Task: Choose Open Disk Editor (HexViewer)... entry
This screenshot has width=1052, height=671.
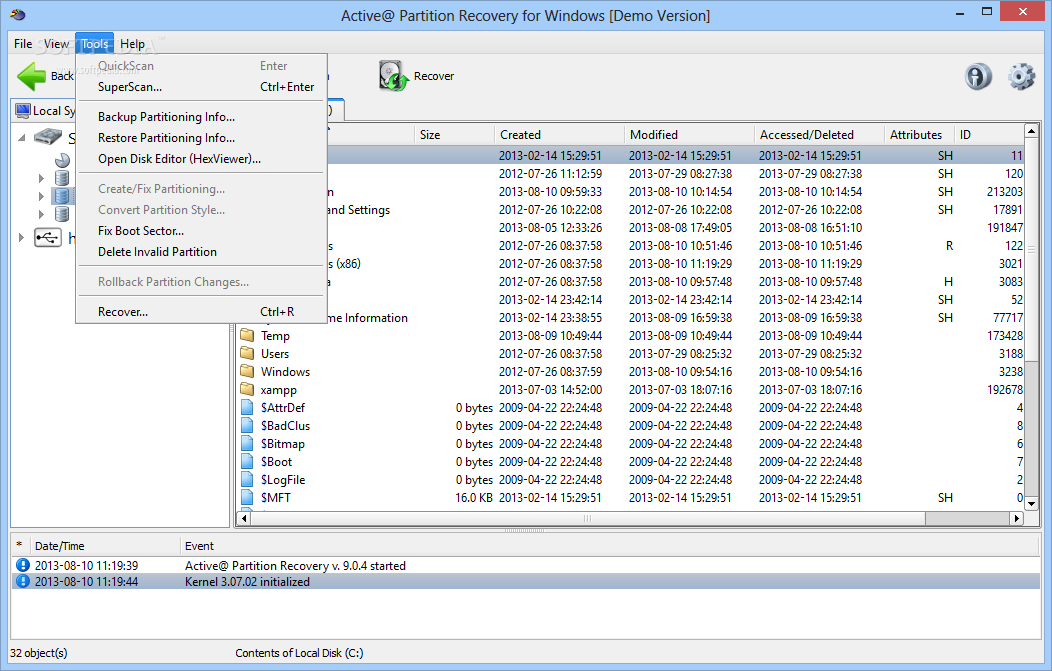Action: point(201,159)
